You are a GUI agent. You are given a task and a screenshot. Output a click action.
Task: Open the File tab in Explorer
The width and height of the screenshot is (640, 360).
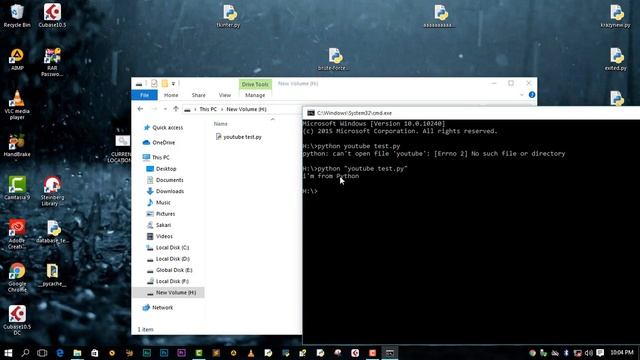click(x=144, y=95)
